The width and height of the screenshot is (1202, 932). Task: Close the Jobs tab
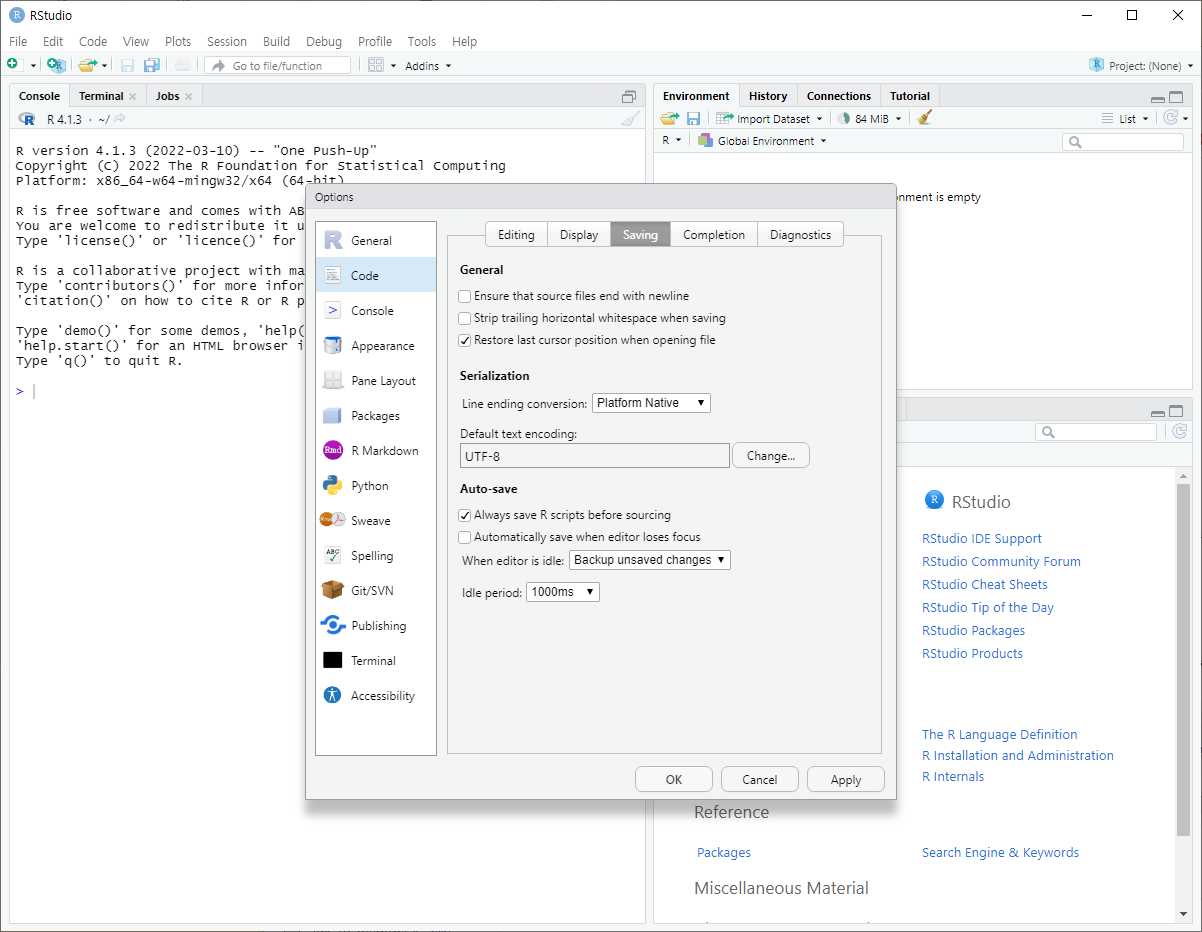tap(189, 97)
